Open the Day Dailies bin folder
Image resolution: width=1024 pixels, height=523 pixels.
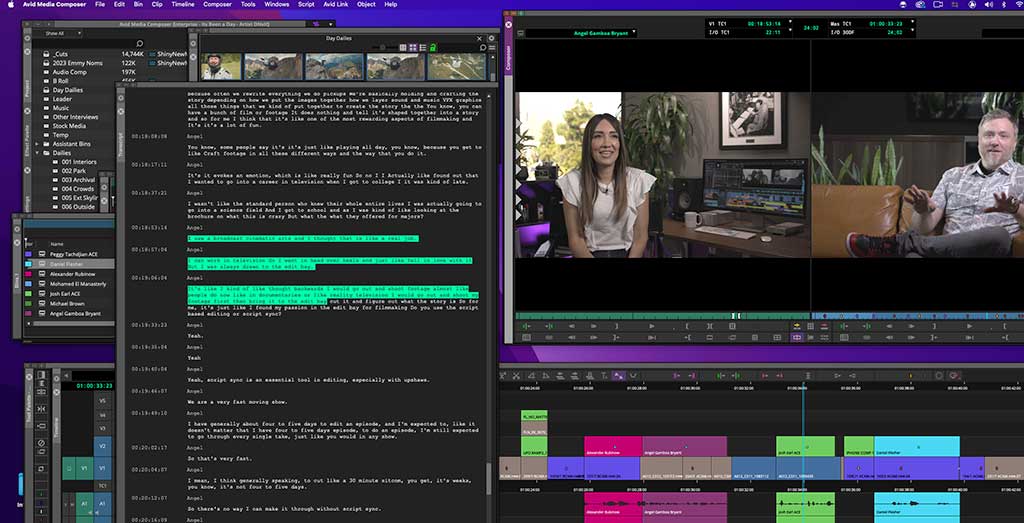67,90
